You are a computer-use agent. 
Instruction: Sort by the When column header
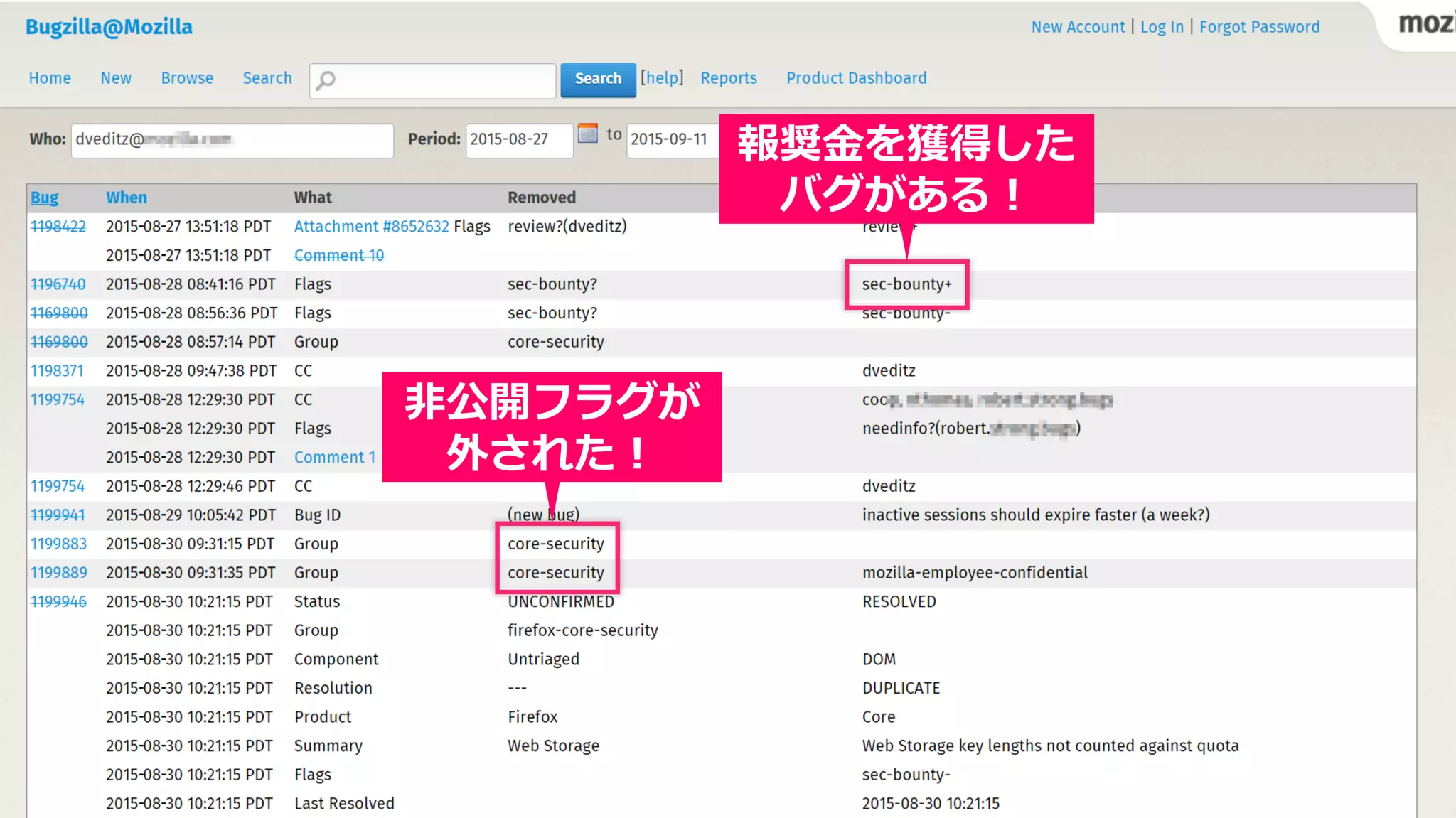click(x=127, y=198)
